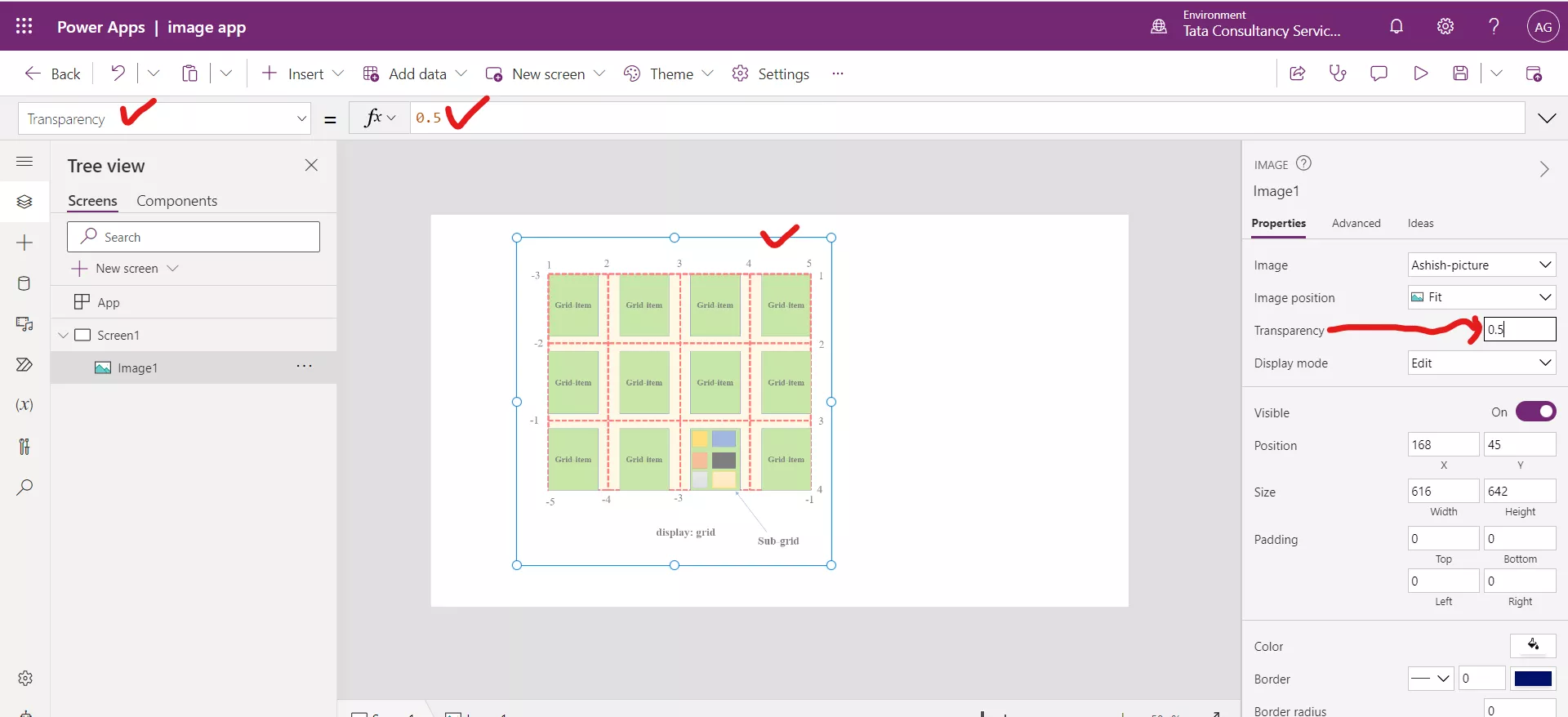The width and height of the screenshot is (1568, 717).
Task: Click the Tree view Search box
Action: coord(194,237)
